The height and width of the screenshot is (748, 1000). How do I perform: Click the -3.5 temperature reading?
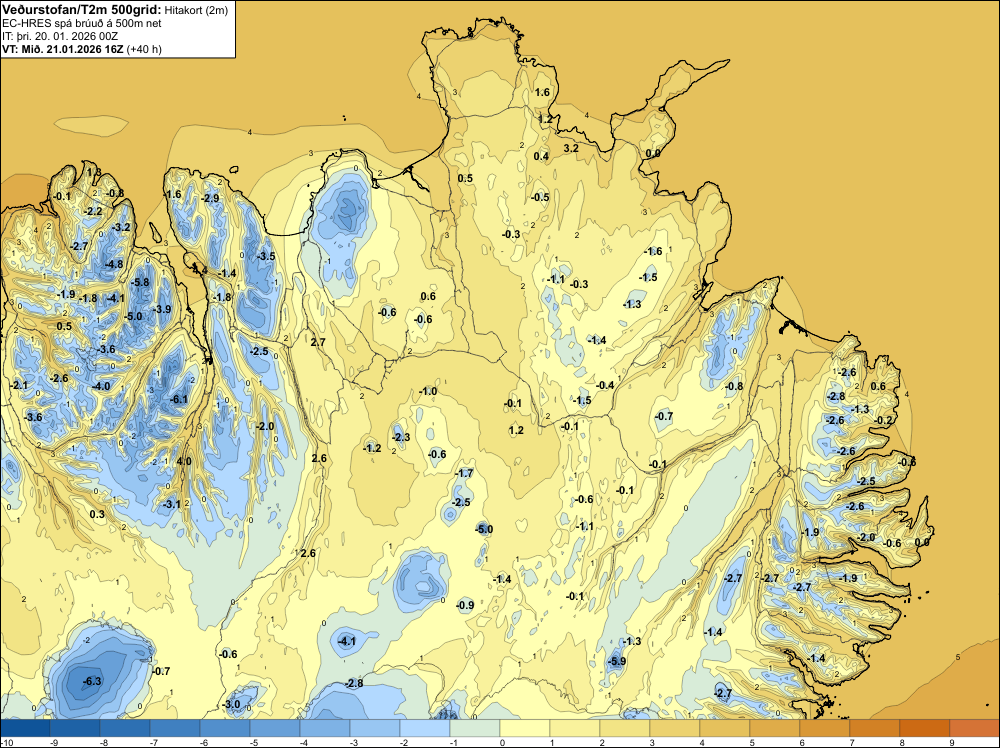[x=266, y=256]
